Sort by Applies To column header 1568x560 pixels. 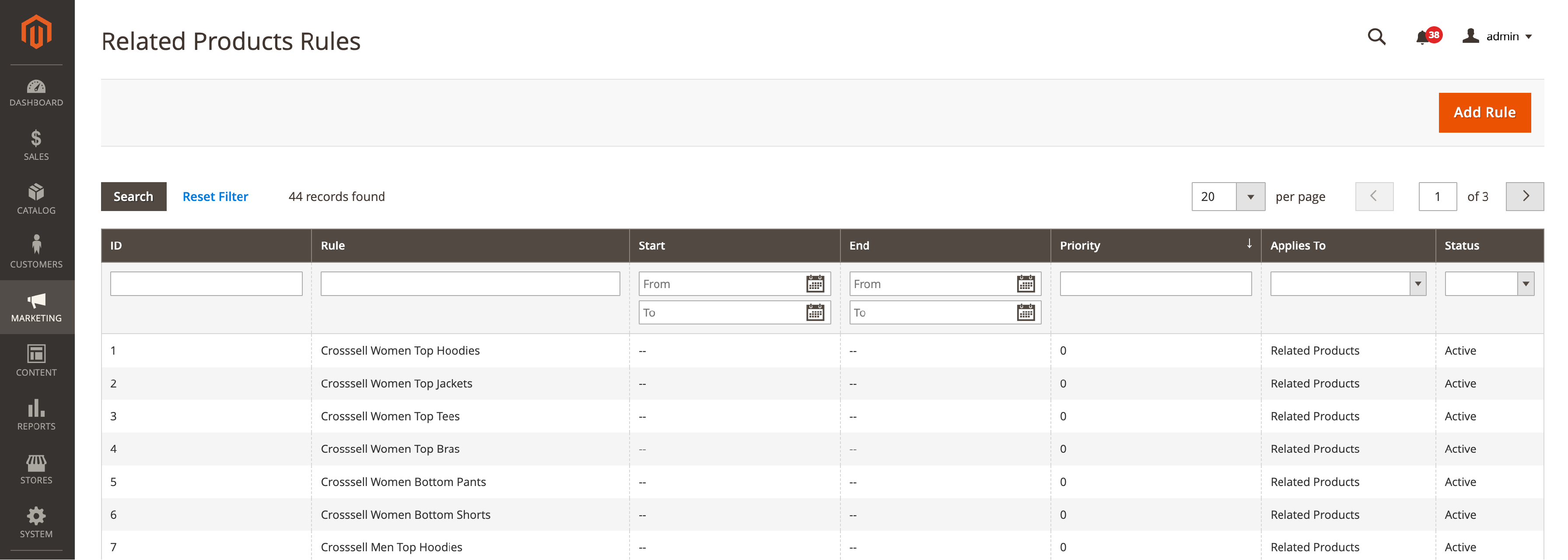[x=1348, y=246]
